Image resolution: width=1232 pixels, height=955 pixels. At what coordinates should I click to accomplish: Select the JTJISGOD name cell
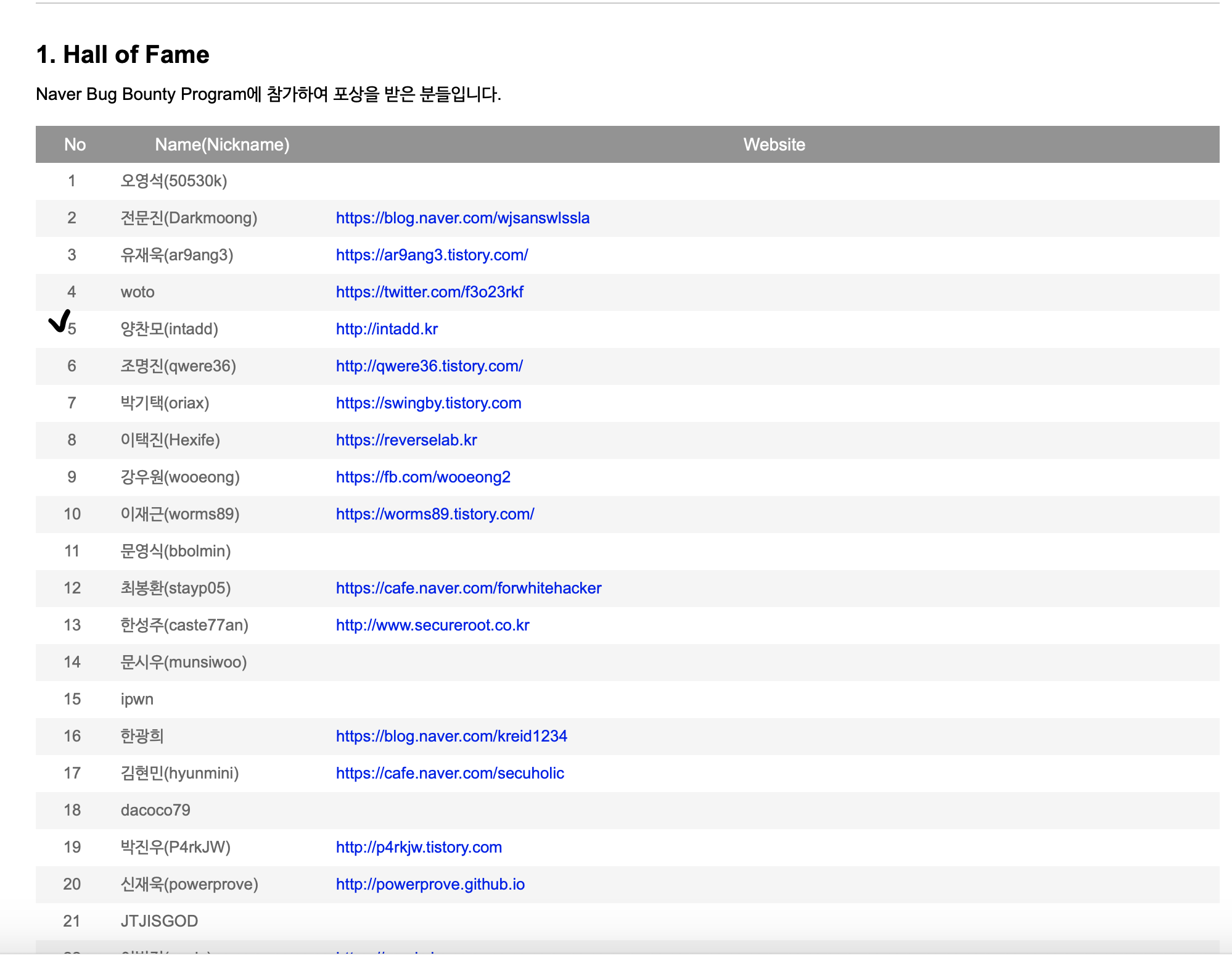click(159, 921)
